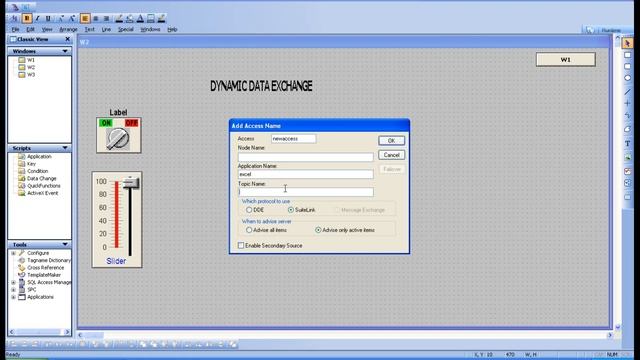Open the Help menu

pos(172,29)
